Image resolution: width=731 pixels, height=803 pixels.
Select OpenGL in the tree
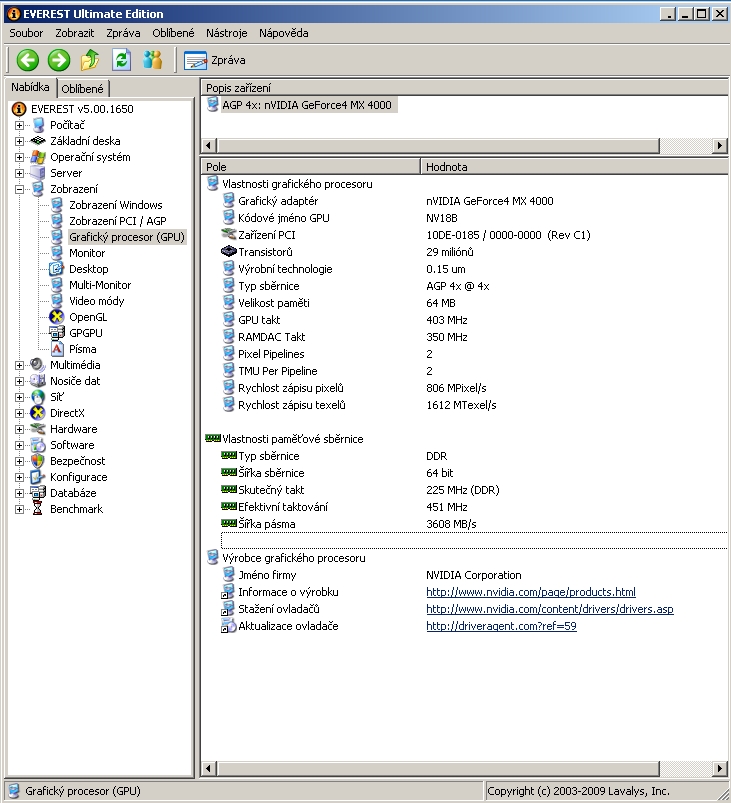click(x=87, y=317)
